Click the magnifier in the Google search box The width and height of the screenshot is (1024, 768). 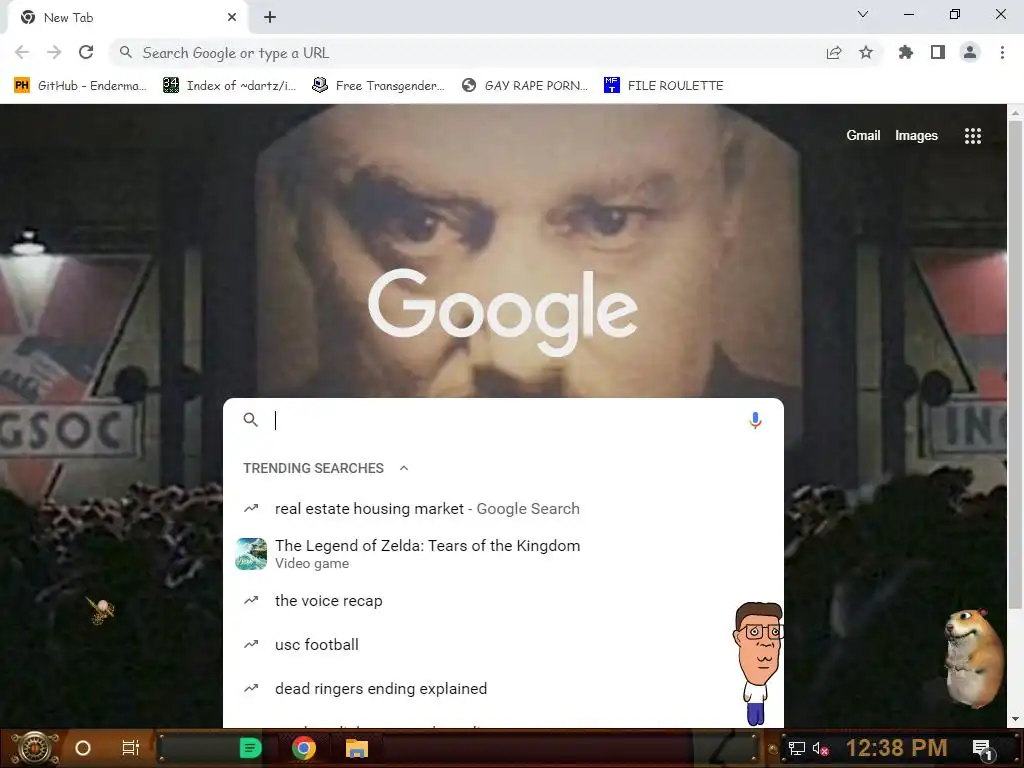(x=251, y=420)
